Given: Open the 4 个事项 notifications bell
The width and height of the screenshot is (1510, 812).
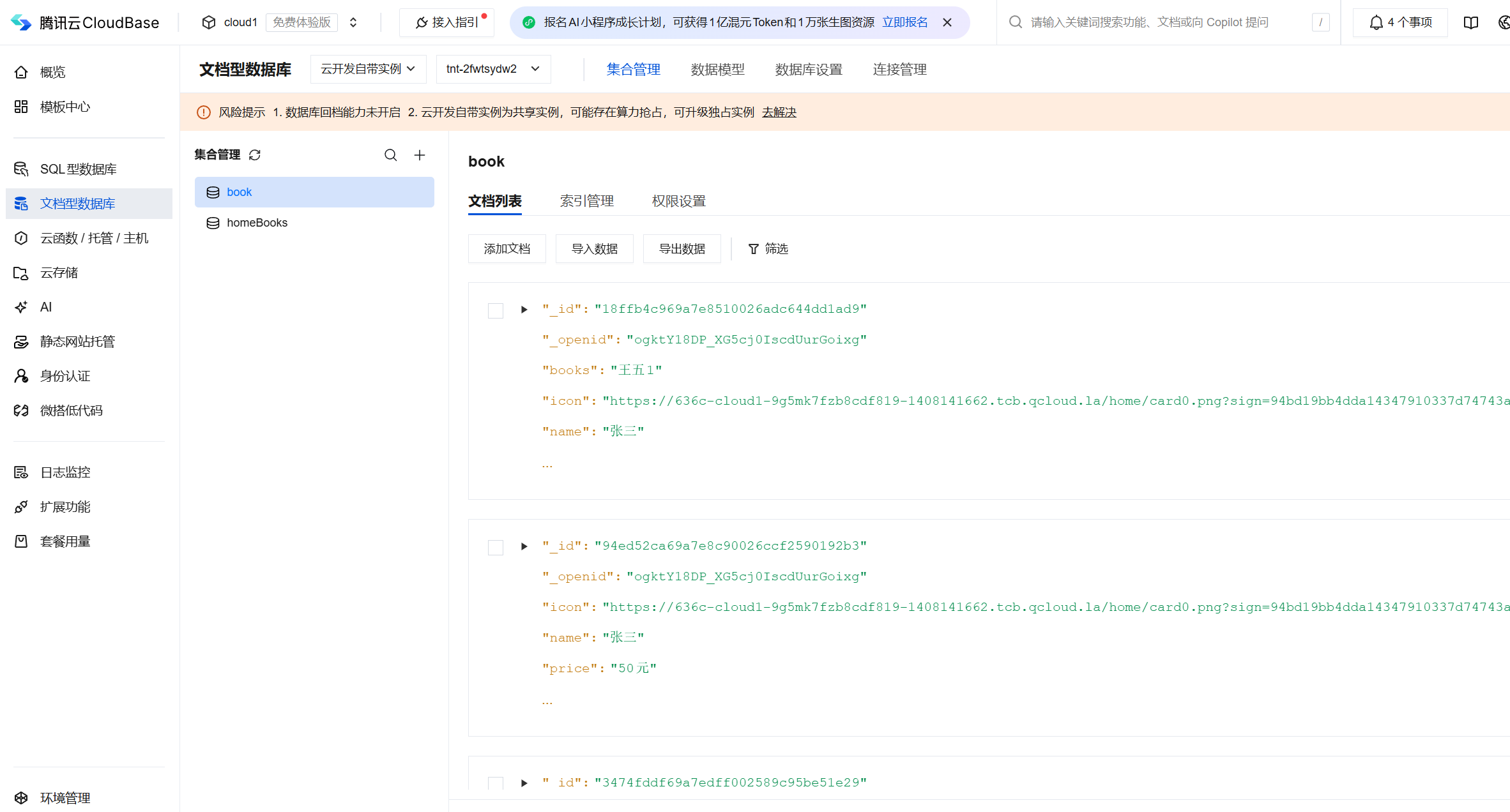Looking at the screenshot, I should click(1399, 22).
